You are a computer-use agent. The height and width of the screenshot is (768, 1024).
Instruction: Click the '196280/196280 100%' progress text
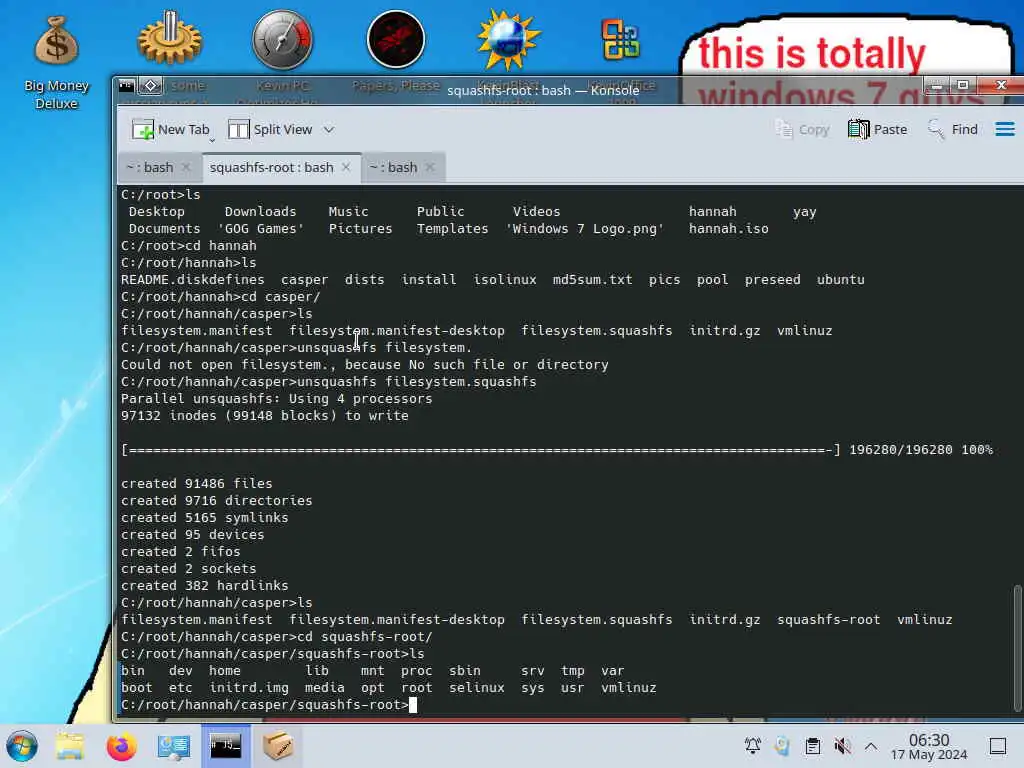tap(921, 449)
